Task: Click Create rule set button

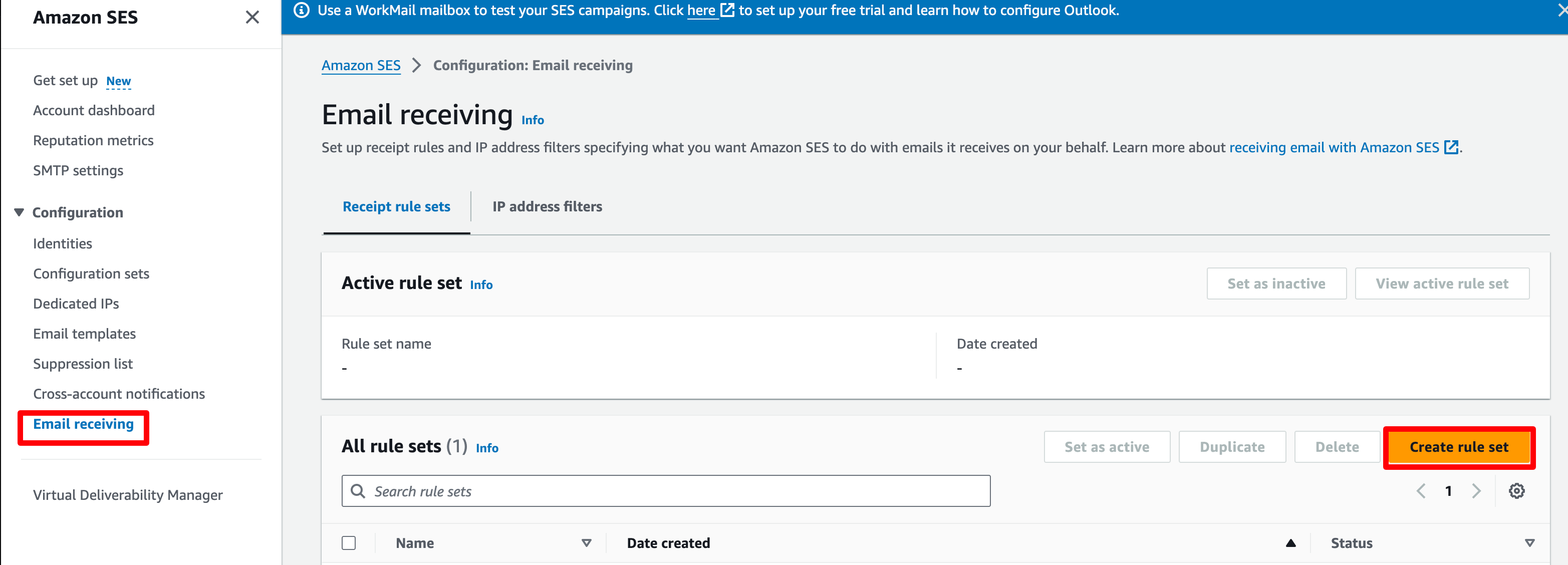Action: point(1459,447)
